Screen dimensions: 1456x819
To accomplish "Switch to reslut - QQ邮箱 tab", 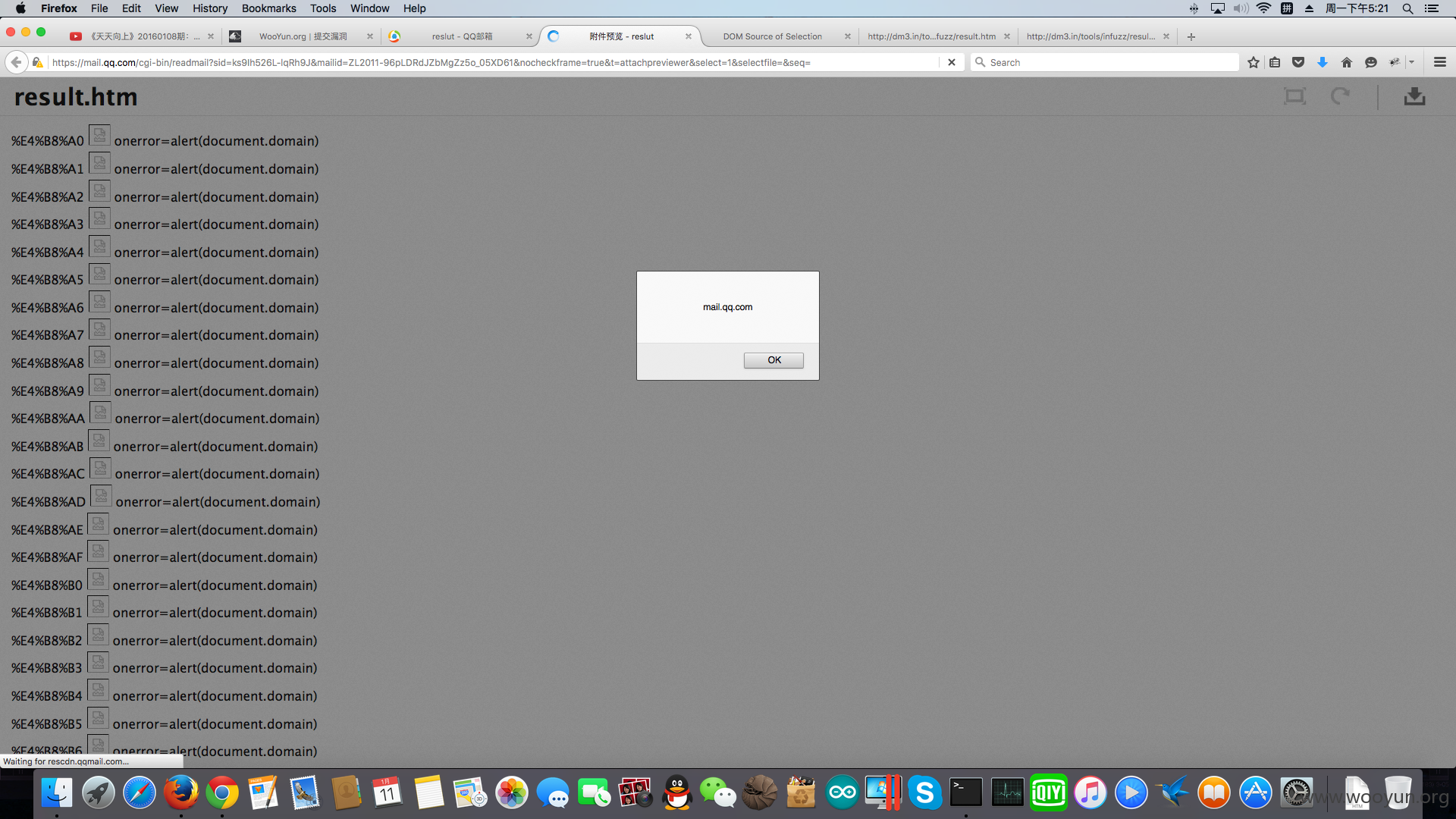I will coord(462,36).
